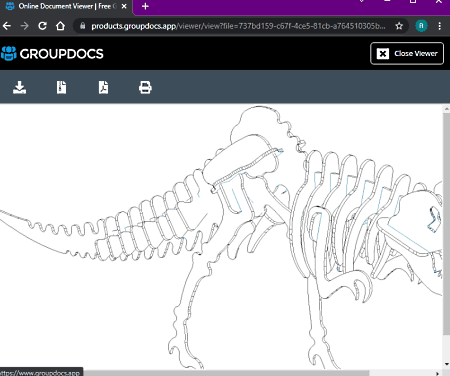Open Chrome three-dot menu
450x376 pixels.
pyautogui.click(x=440, y=26)
